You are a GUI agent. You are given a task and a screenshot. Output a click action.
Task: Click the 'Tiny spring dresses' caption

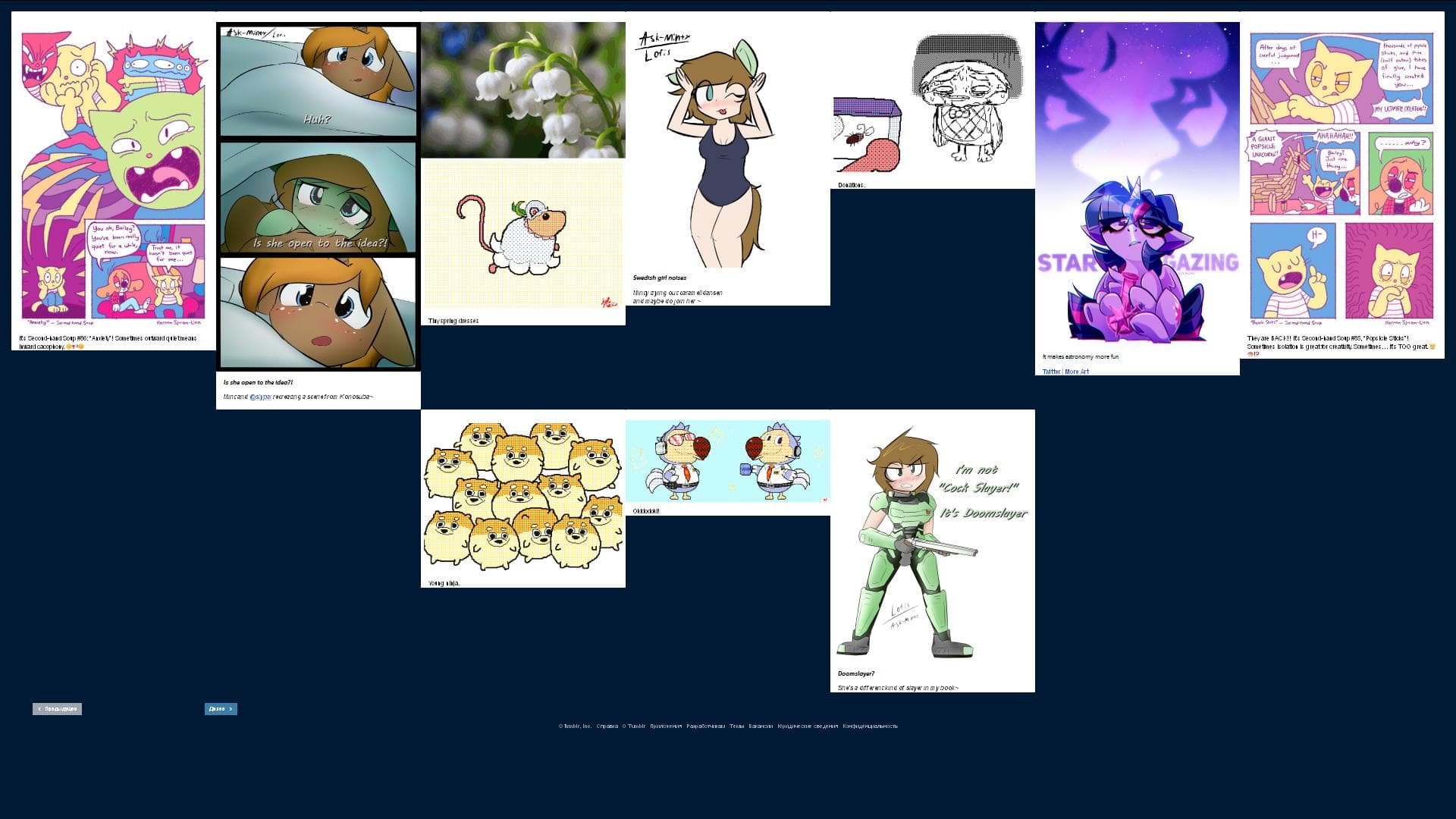[x=453, y=321]
